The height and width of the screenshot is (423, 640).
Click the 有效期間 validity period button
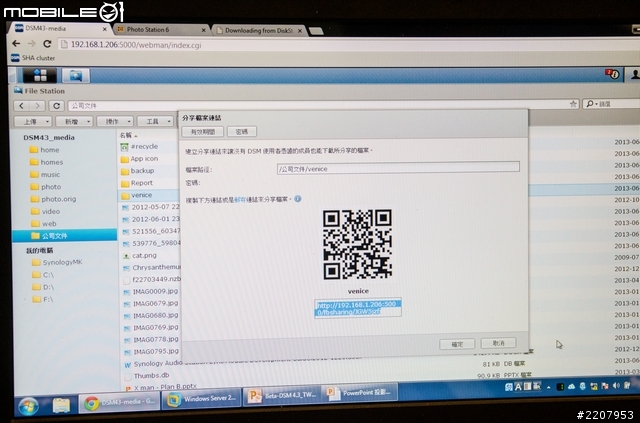[203, 131]
